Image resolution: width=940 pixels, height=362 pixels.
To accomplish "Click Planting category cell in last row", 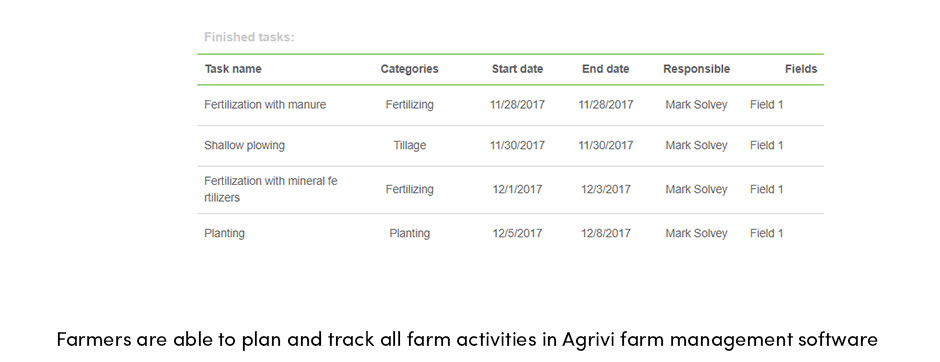I will pyautogui.click(x=409, y=234).
